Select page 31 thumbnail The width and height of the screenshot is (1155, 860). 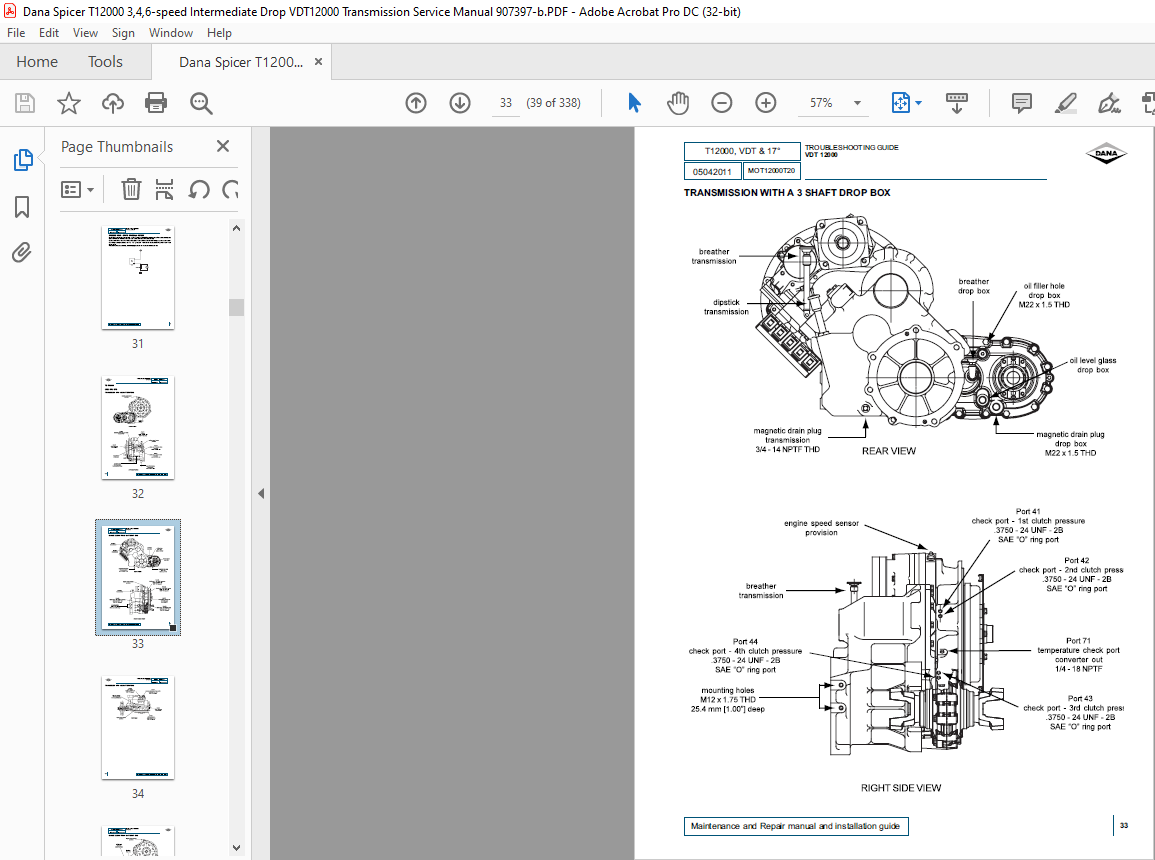pos(138,278)
